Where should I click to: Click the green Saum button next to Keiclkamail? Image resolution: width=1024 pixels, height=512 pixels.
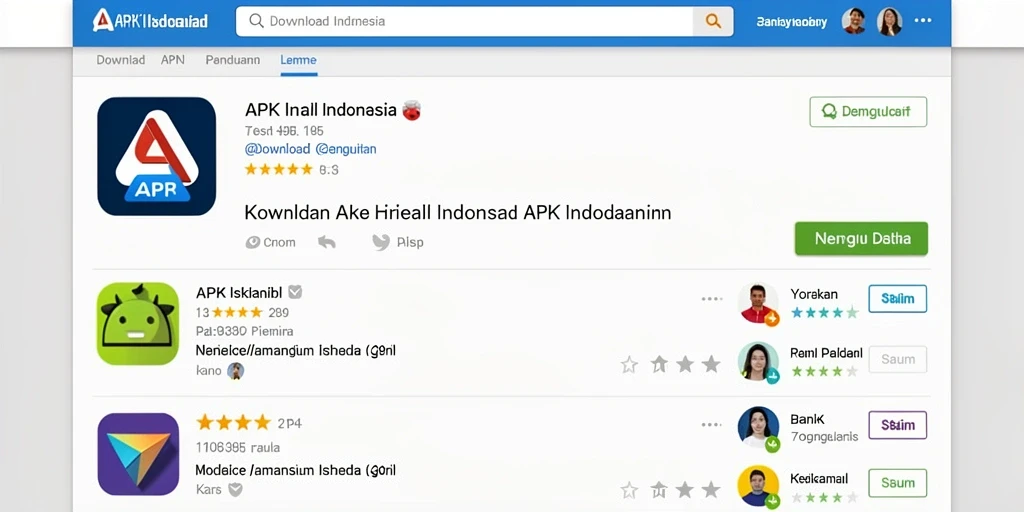click(x=897, y=483)
